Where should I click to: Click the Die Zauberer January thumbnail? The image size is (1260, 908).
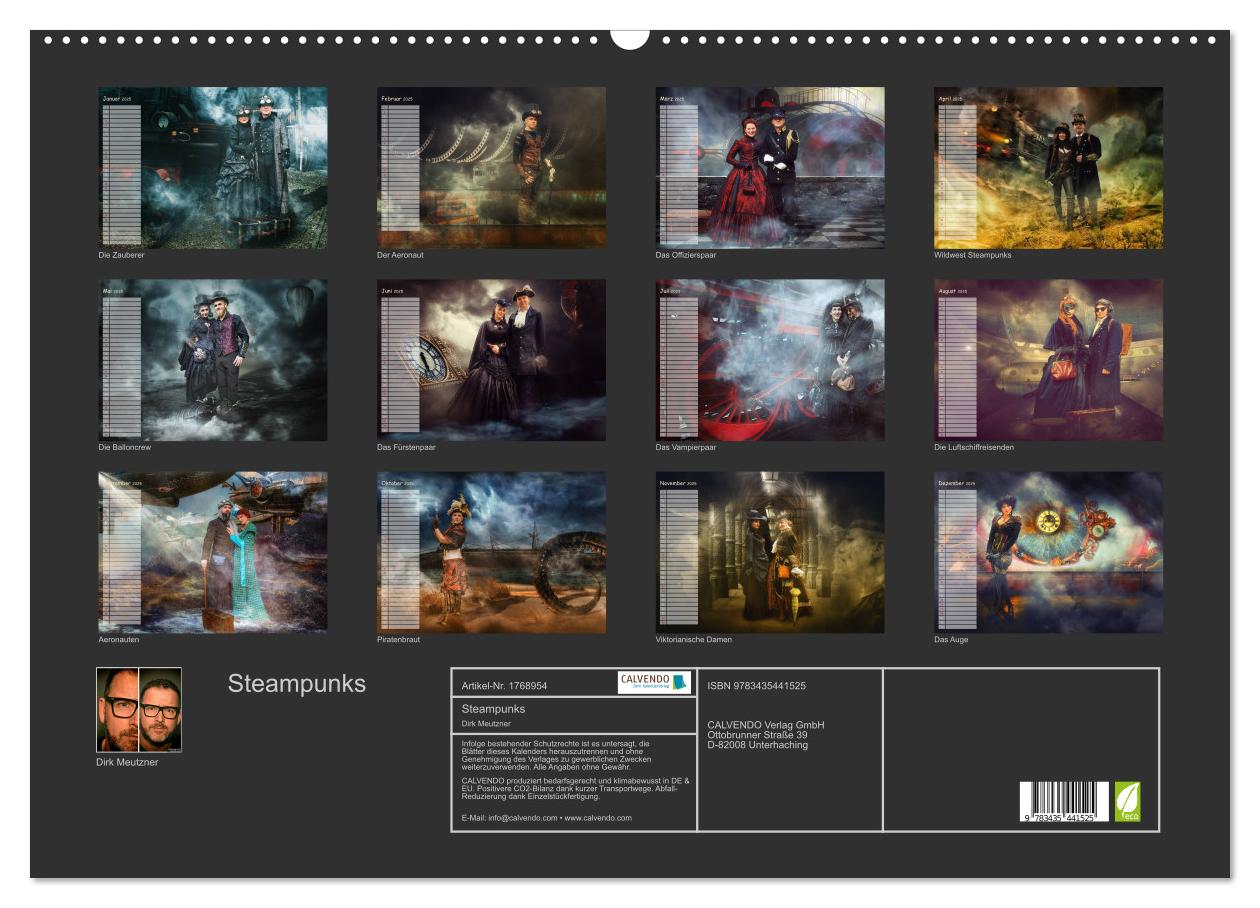[213, 168]
